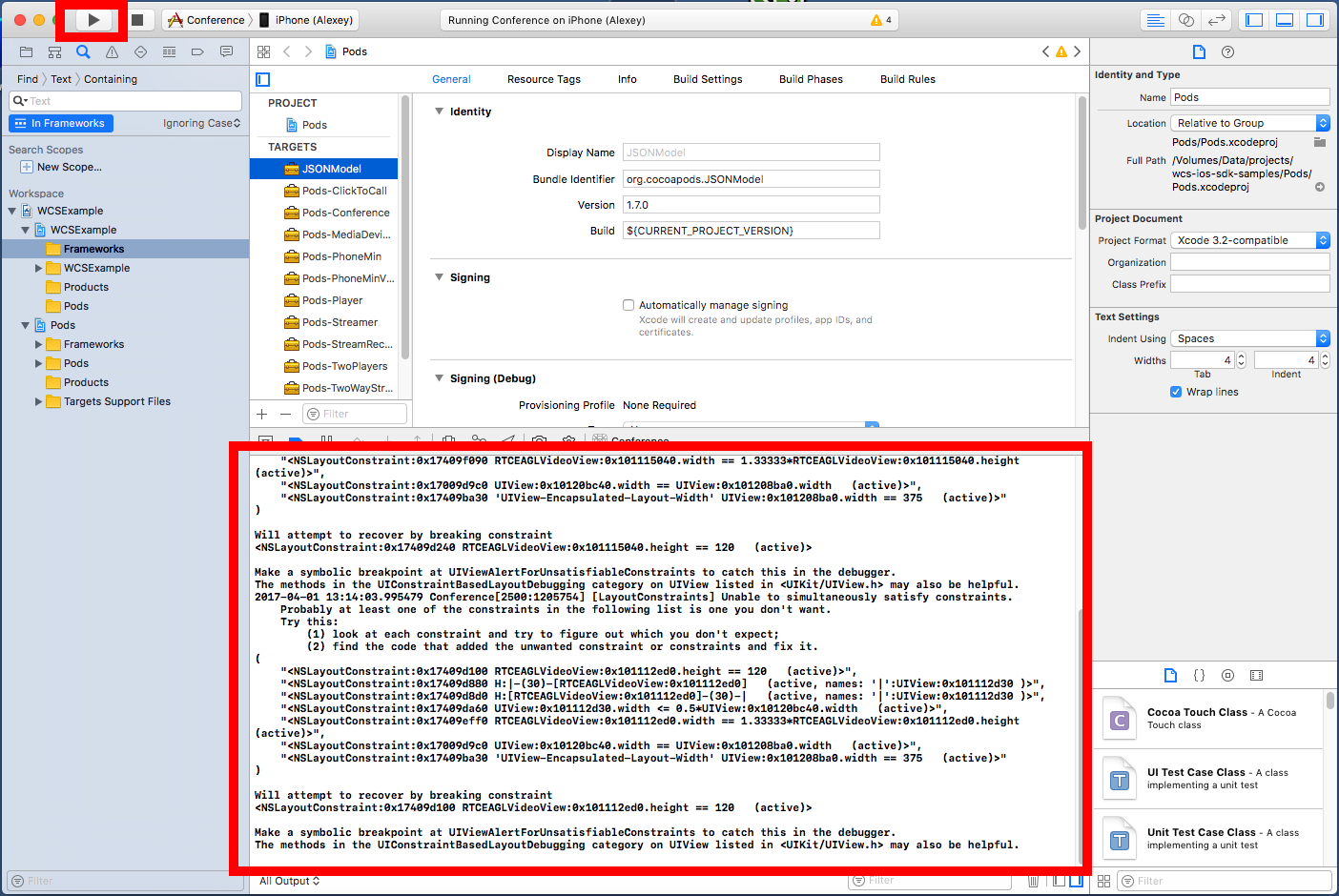Open the Project navigator
Image resolution: width=1339 pixels, height=896 pixels.
(26, 51)
